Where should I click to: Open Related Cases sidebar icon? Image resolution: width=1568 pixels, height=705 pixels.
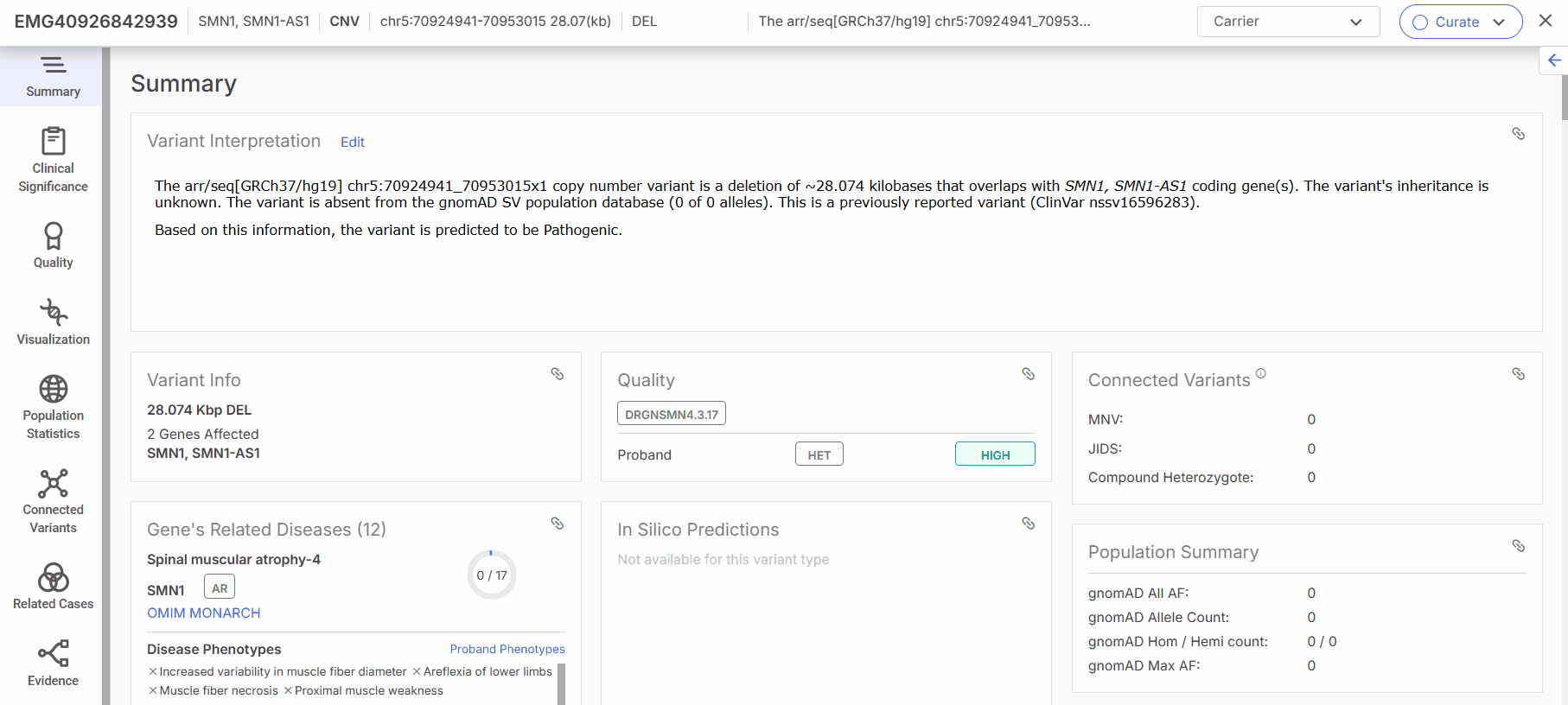click(53, 577)
